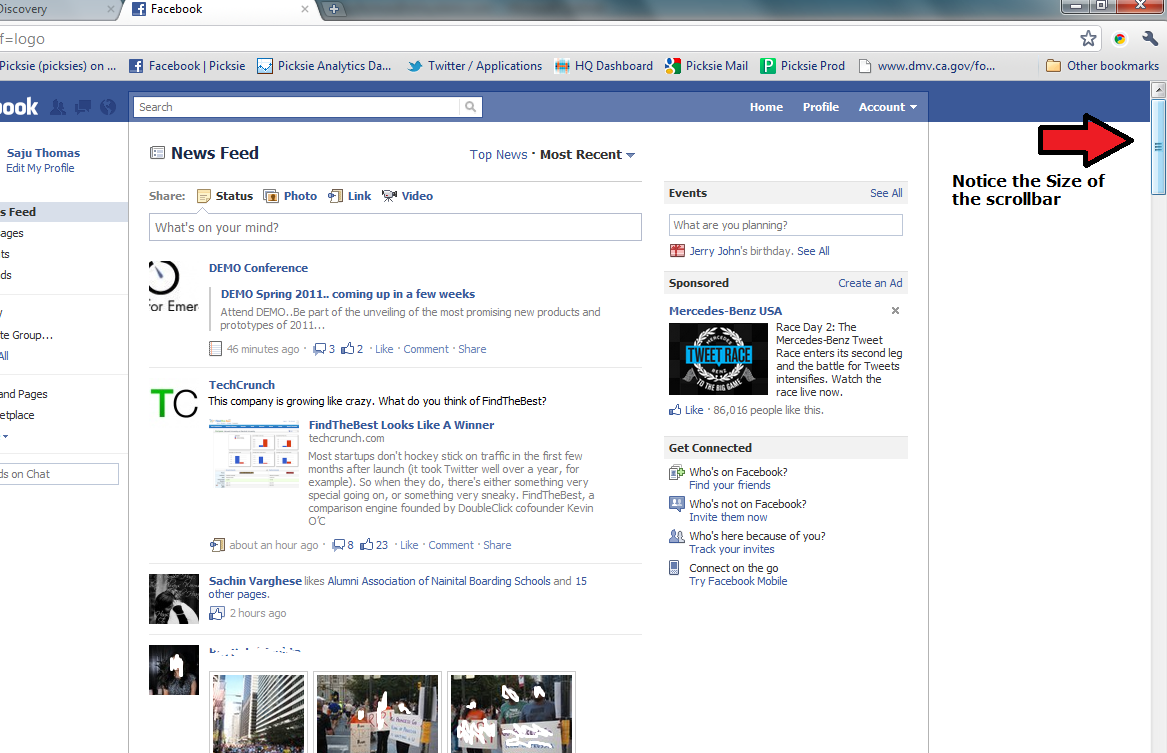1167x753 pixels.
Task: Click the bookmark star icon in address bar
Action: pyautogui.click(x=1088, y=39)
